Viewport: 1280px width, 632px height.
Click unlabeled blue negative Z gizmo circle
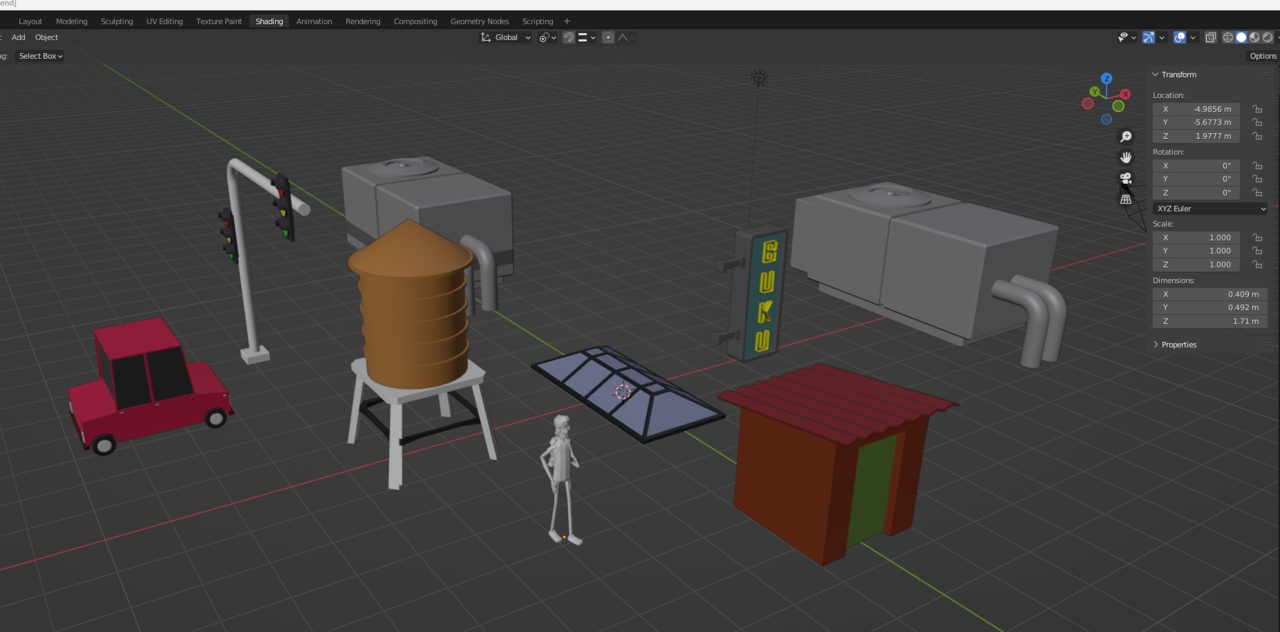[x=1106, y=119]
